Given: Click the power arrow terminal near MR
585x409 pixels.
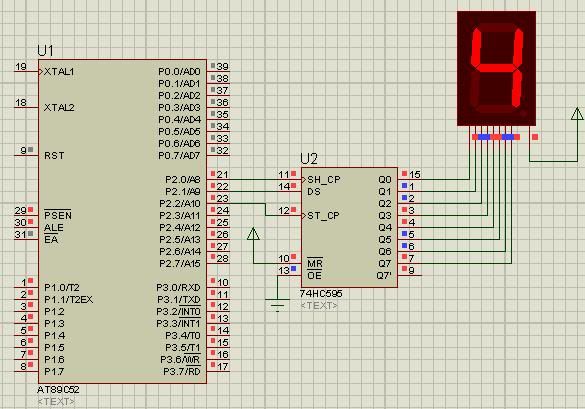Looking at the screenshot, I should click(253, 234).
